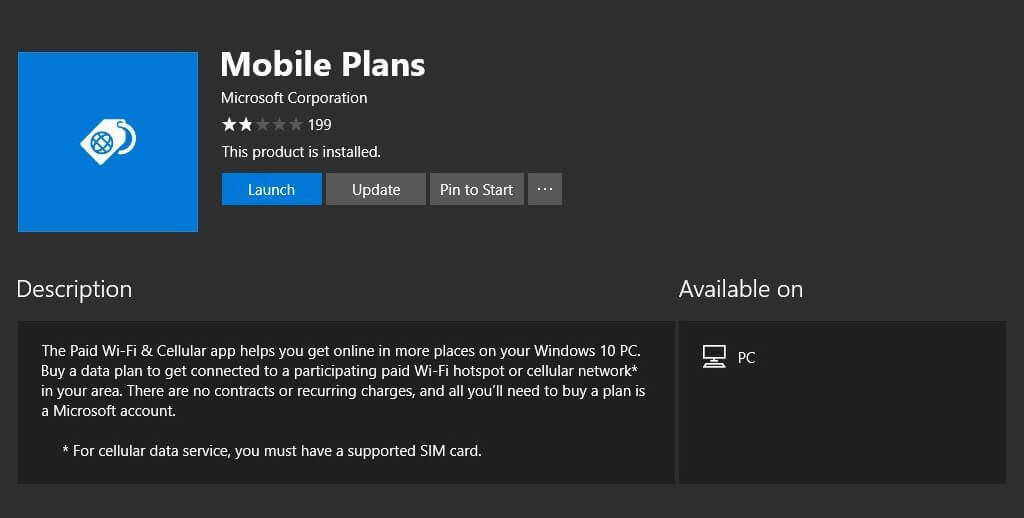
Task: Pin Mobile Plans to Start
Action: (x=477, y=189)
